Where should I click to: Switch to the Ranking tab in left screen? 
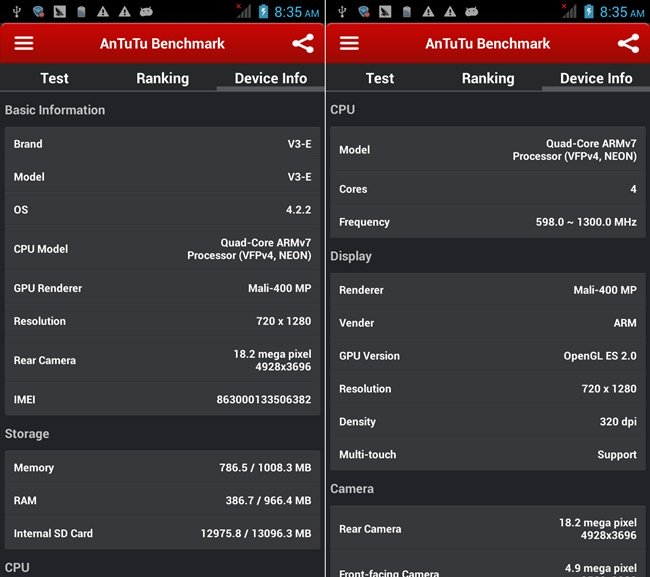coord(162,78)
